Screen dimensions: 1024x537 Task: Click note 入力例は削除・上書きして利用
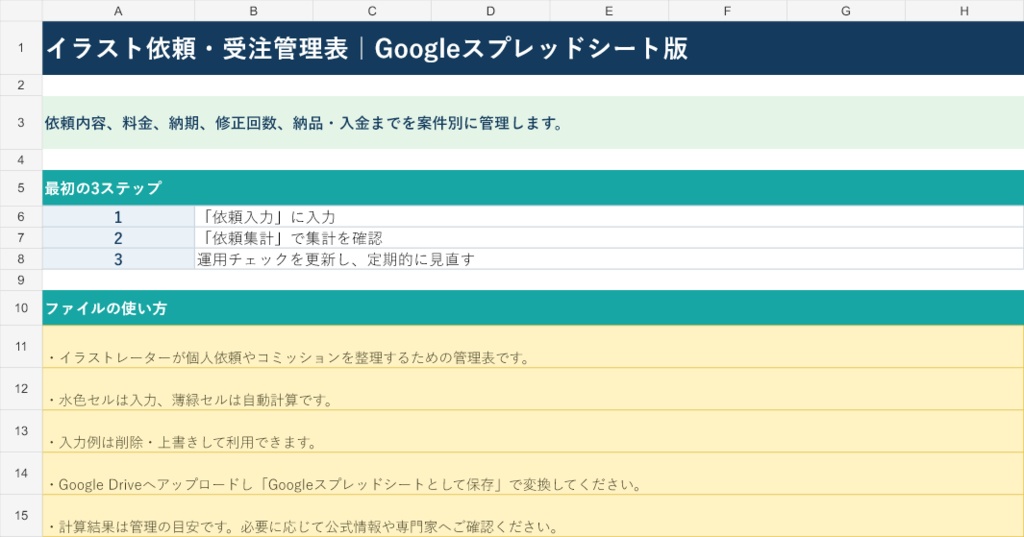pos(533,431)
